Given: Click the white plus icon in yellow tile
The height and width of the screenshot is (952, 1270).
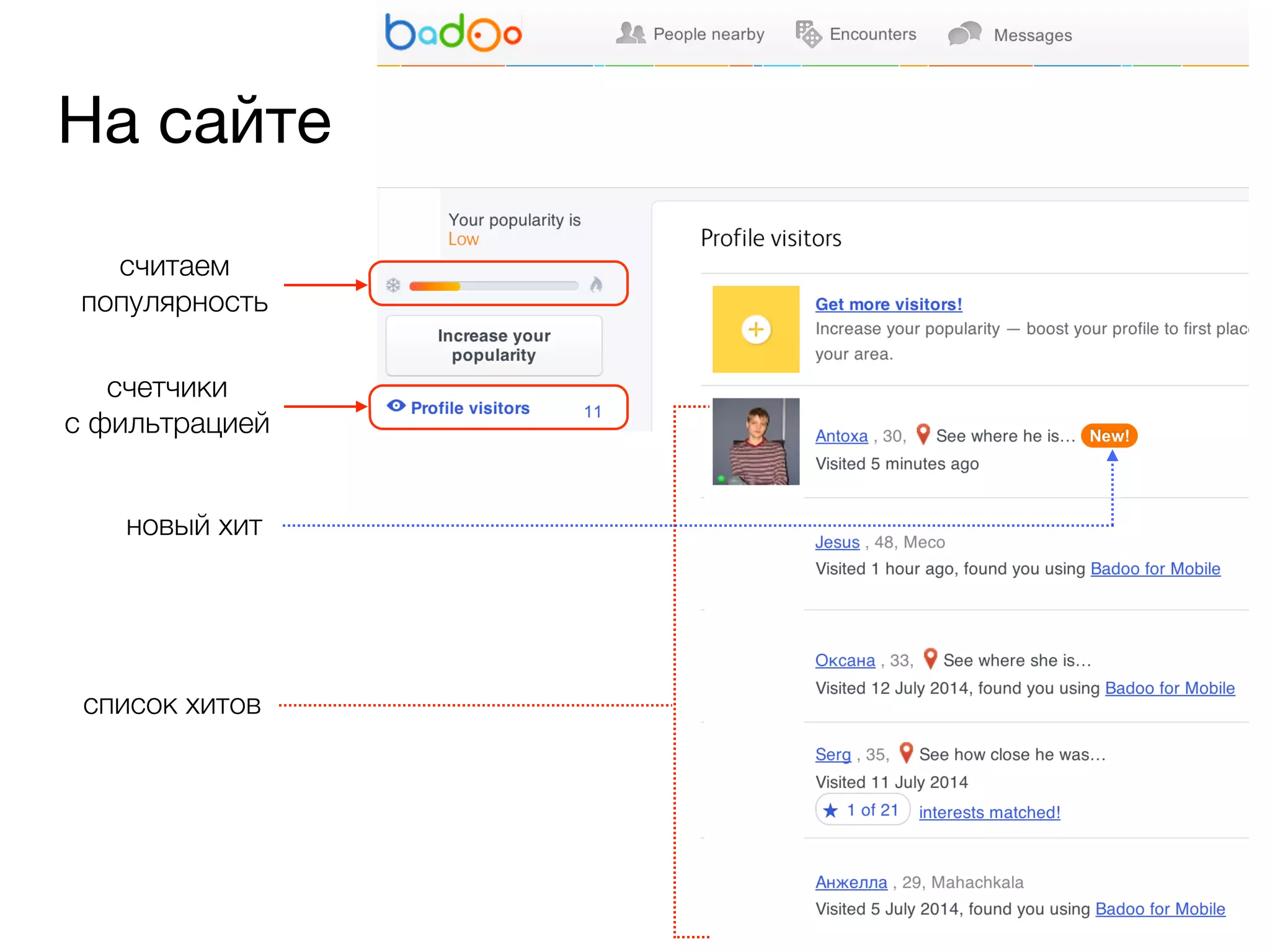Looking at the screenshot, I should tap(756, 329).
